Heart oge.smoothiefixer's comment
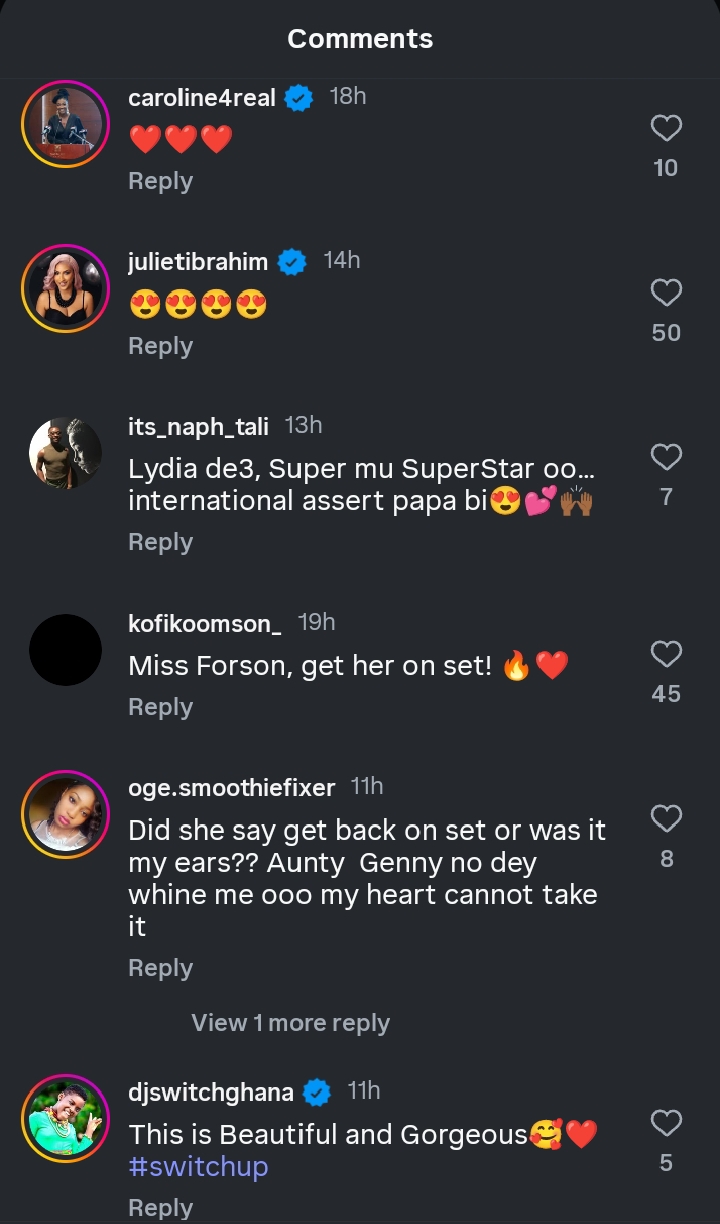The image size is (720, 1224). [x=666, y=819]
